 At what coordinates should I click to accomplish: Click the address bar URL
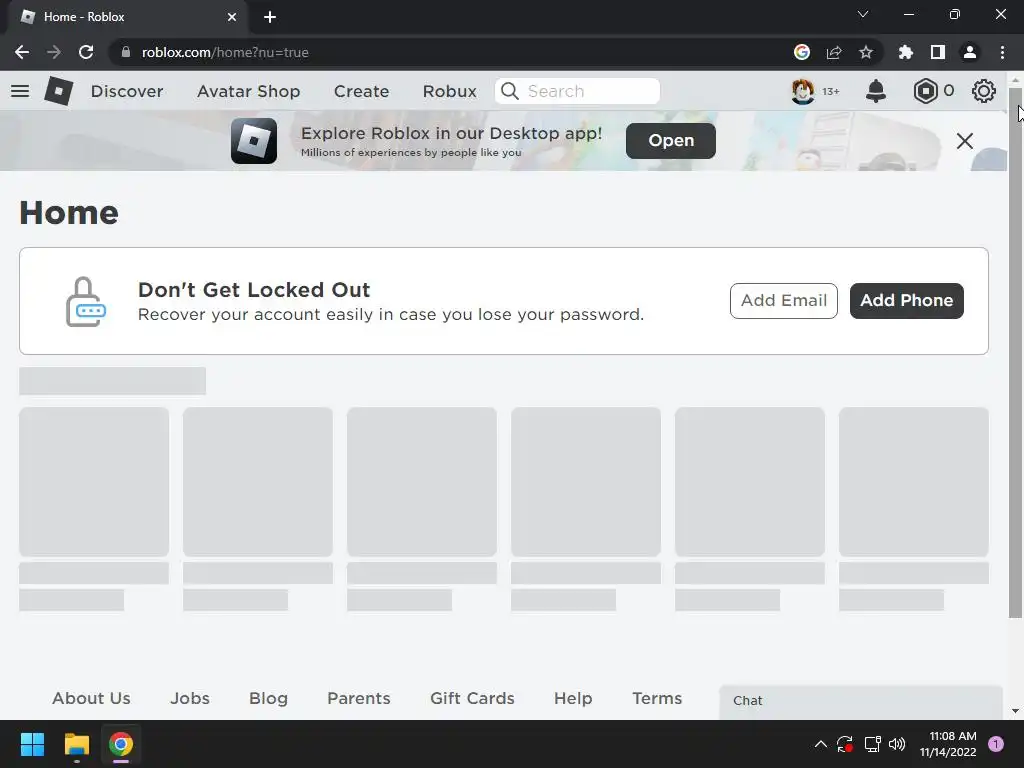[225, 52]
